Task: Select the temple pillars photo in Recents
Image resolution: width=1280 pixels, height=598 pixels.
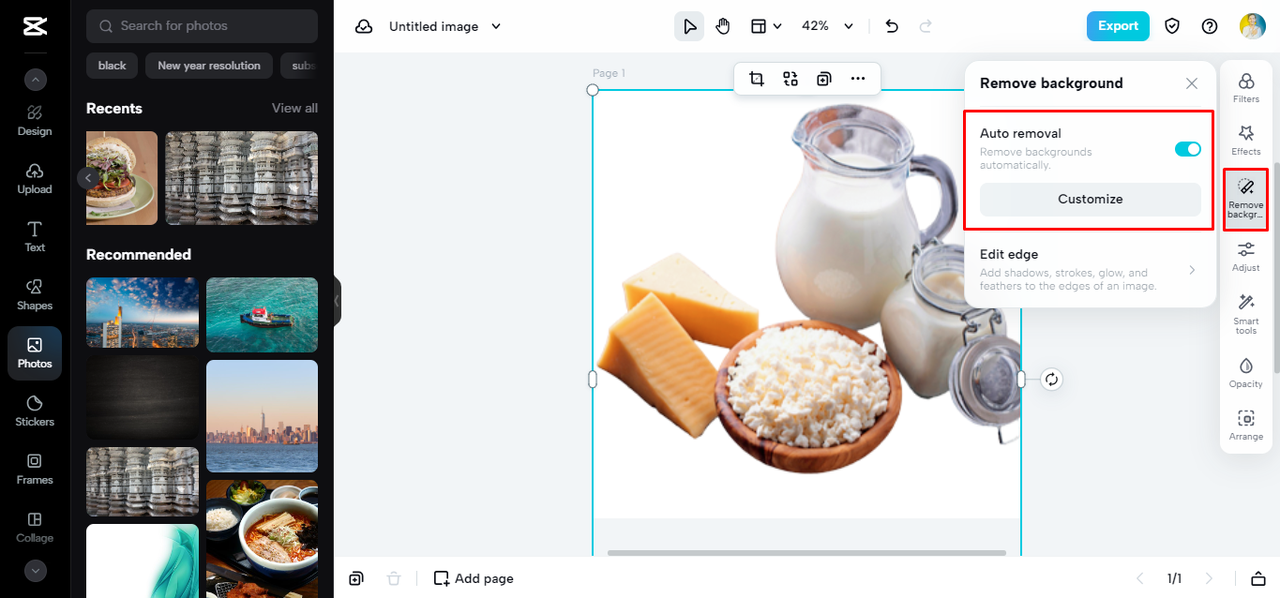Action: (242, 178)
